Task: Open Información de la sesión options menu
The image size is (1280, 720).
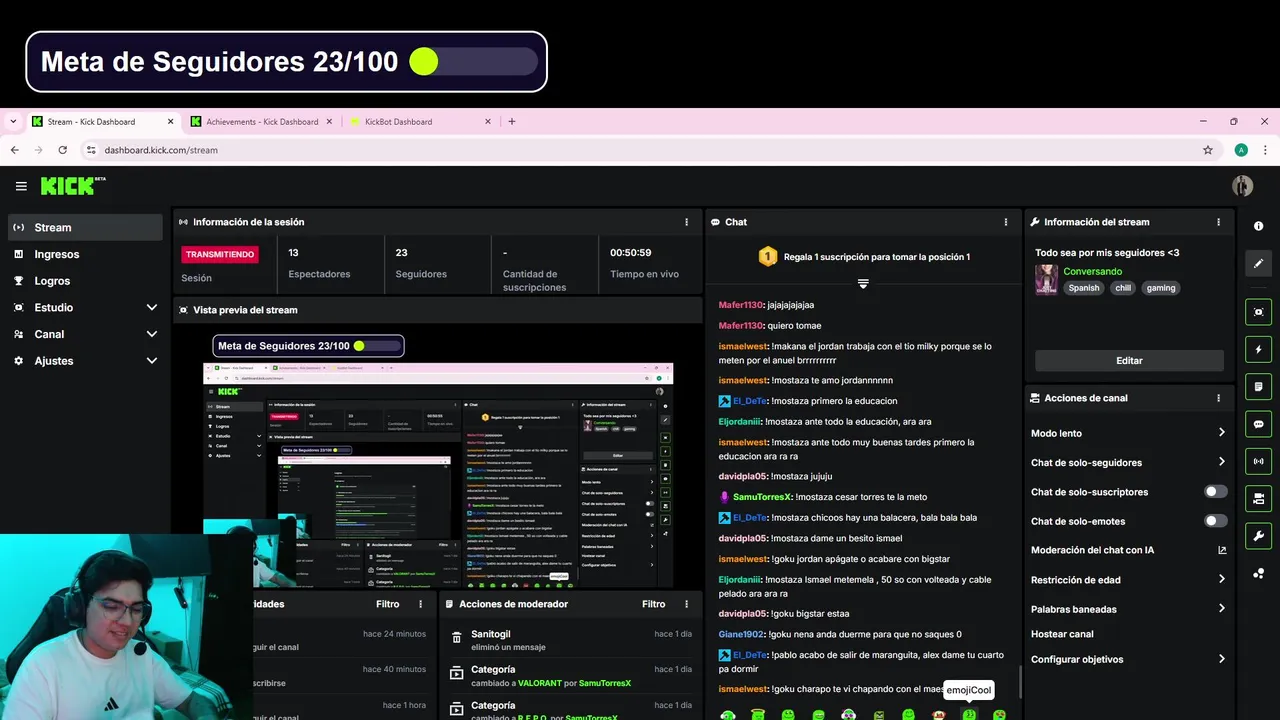Action: pos(686,222)
